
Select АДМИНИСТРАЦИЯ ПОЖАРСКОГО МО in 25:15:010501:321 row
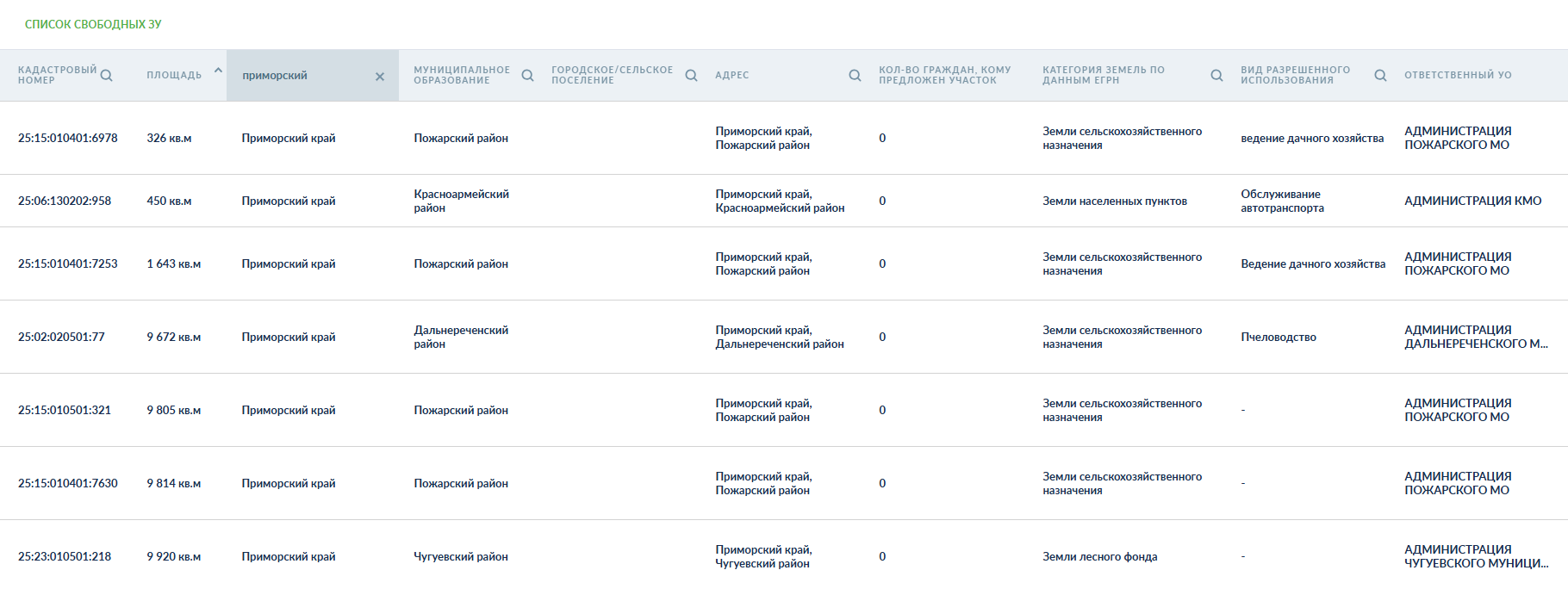(x=1458, y=410)
